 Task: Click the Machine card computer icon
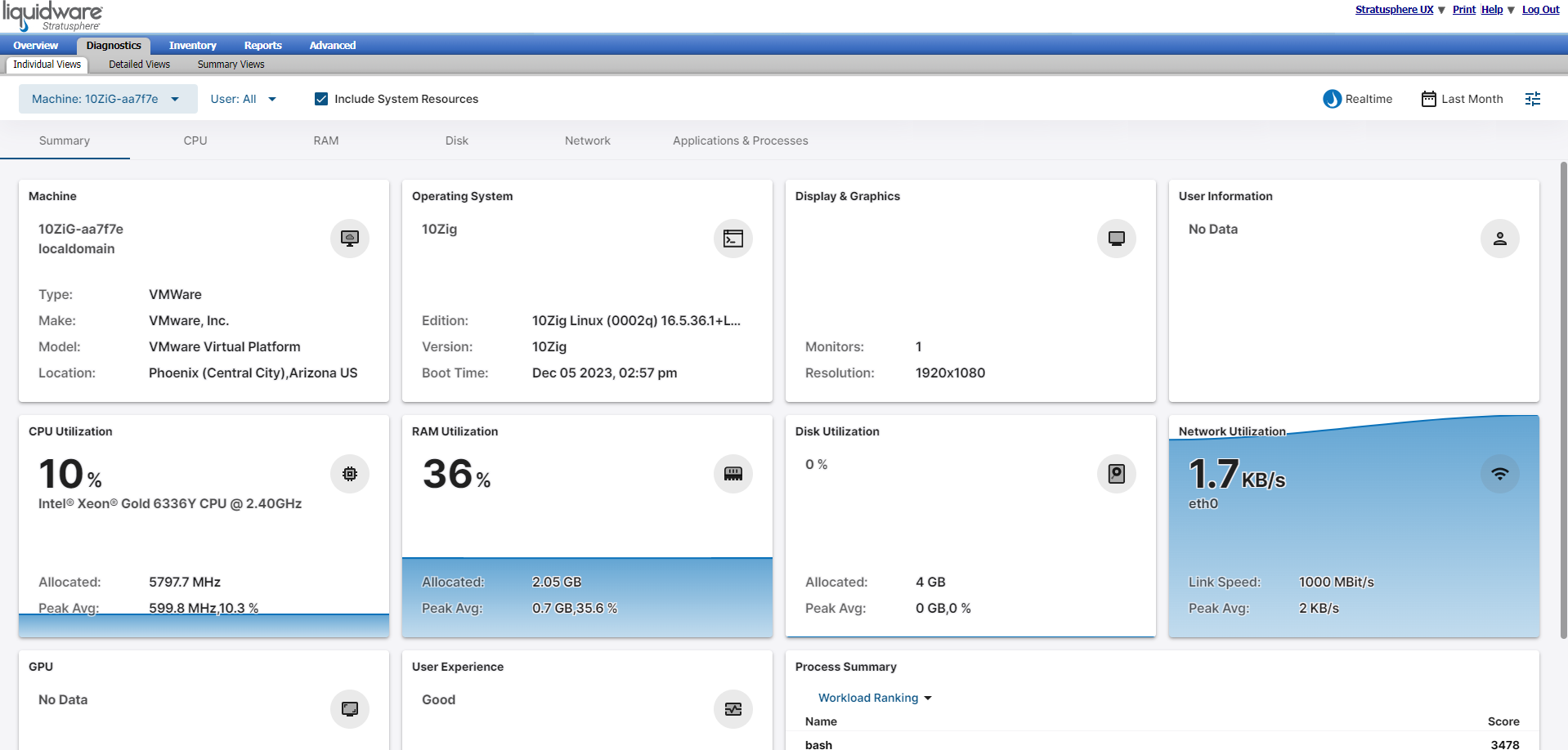[x=350, y=239]
